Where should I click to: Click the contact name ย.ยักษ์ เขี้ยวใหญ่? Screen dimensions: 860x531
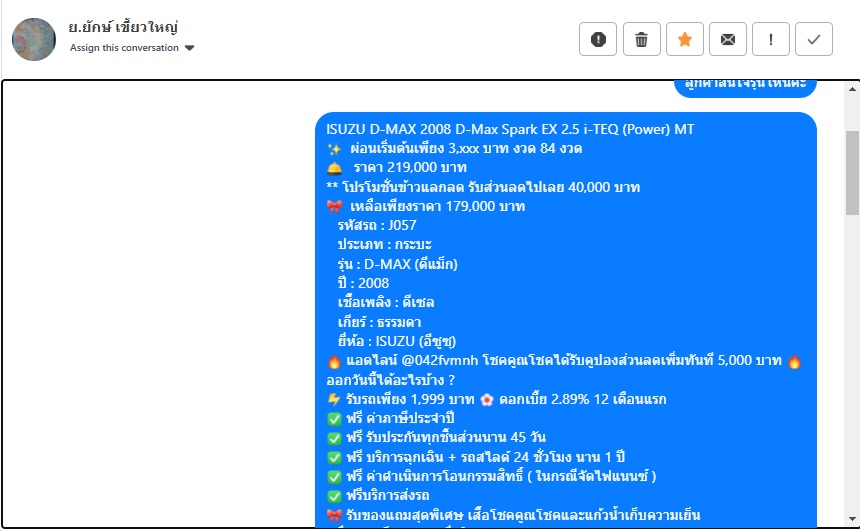123,27
